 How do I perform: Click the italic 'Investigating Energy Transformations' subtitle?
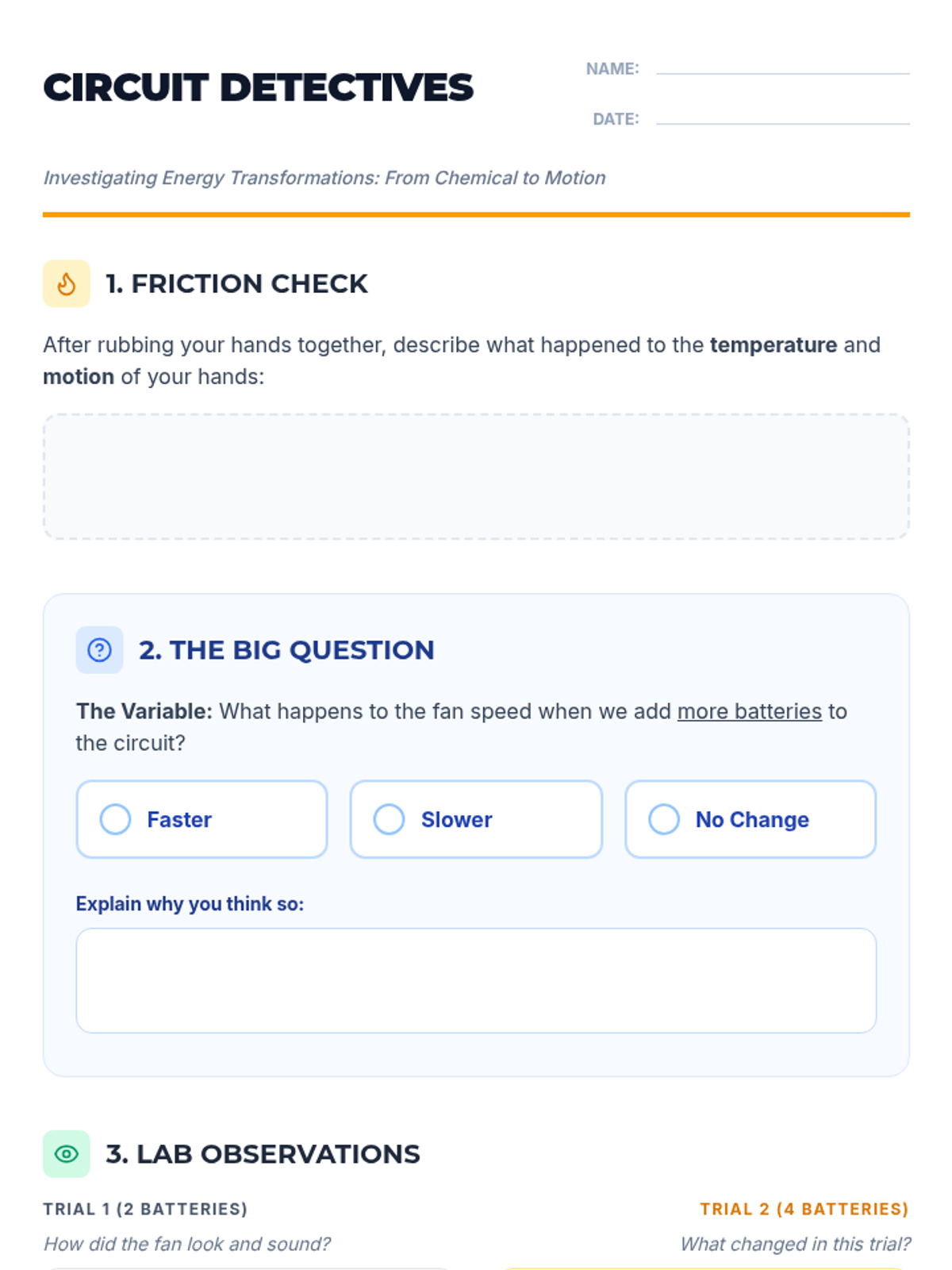click(324, 178)
